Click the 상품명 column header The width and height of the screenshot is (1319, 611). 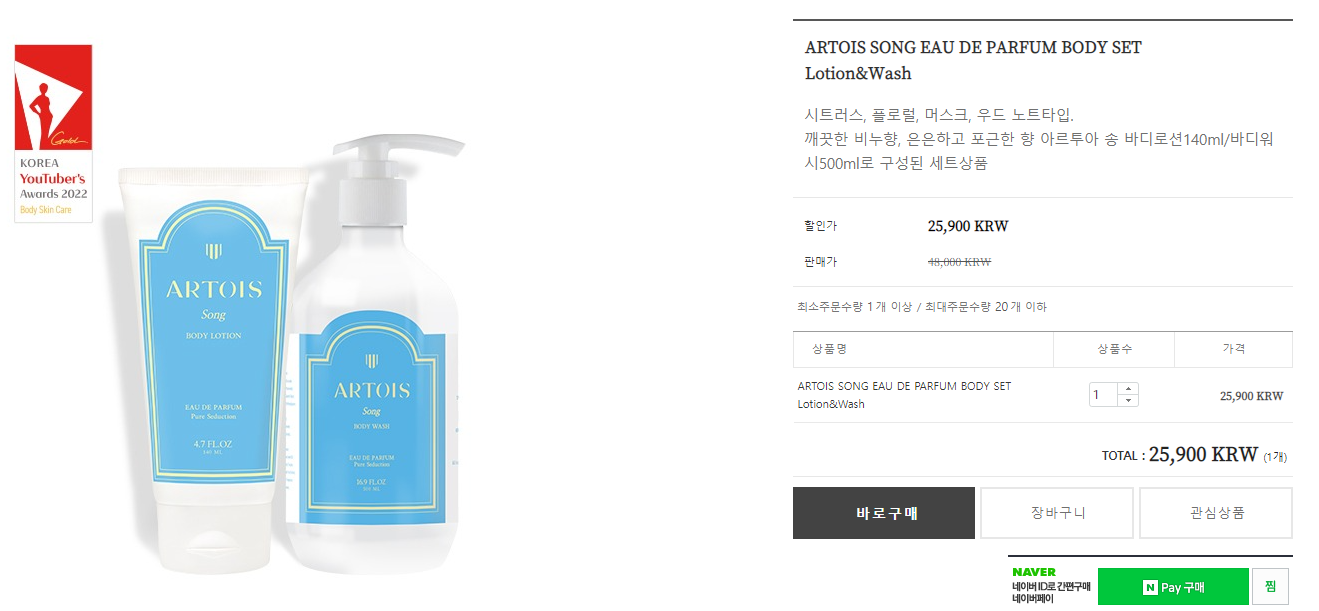pyautogui.click(x=829, y=349)
